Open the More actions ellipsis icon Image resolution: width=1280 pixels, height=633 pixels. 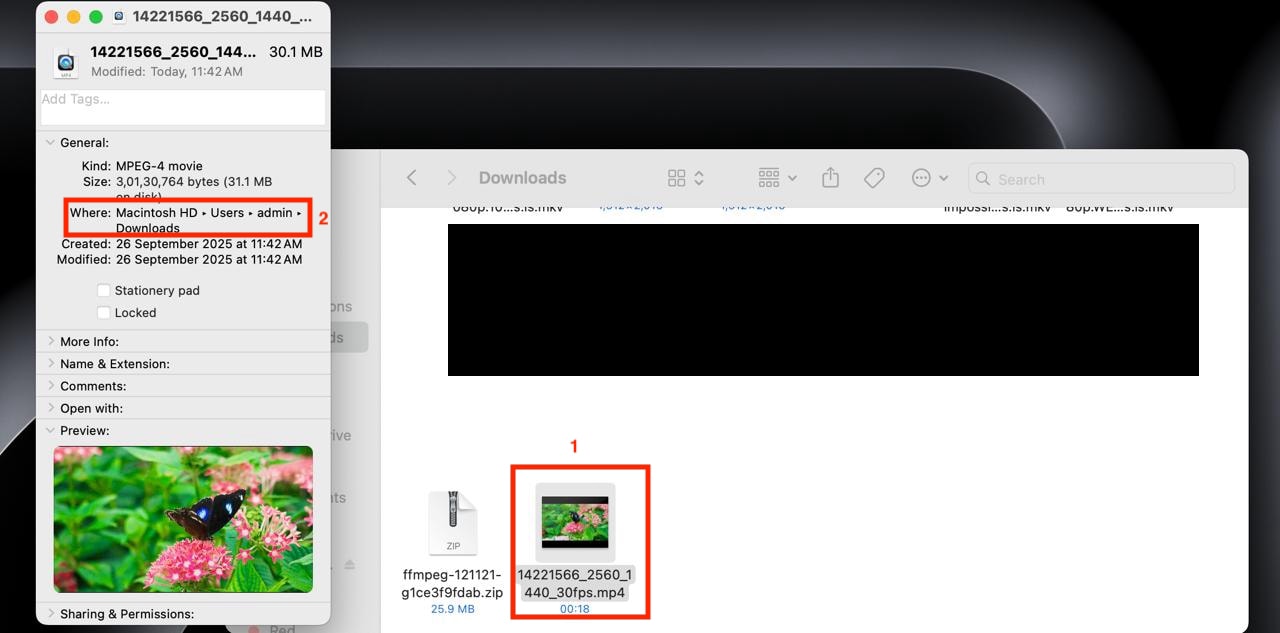tap(923, 177)
